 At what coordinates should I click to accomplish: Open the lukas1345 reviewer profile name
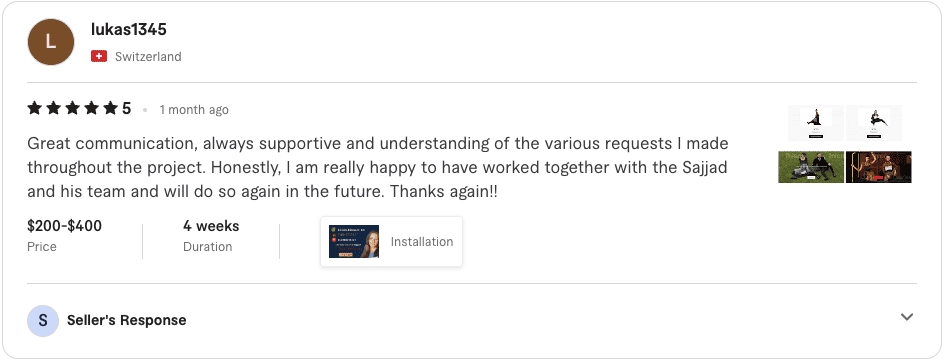[x=129, y=29]
